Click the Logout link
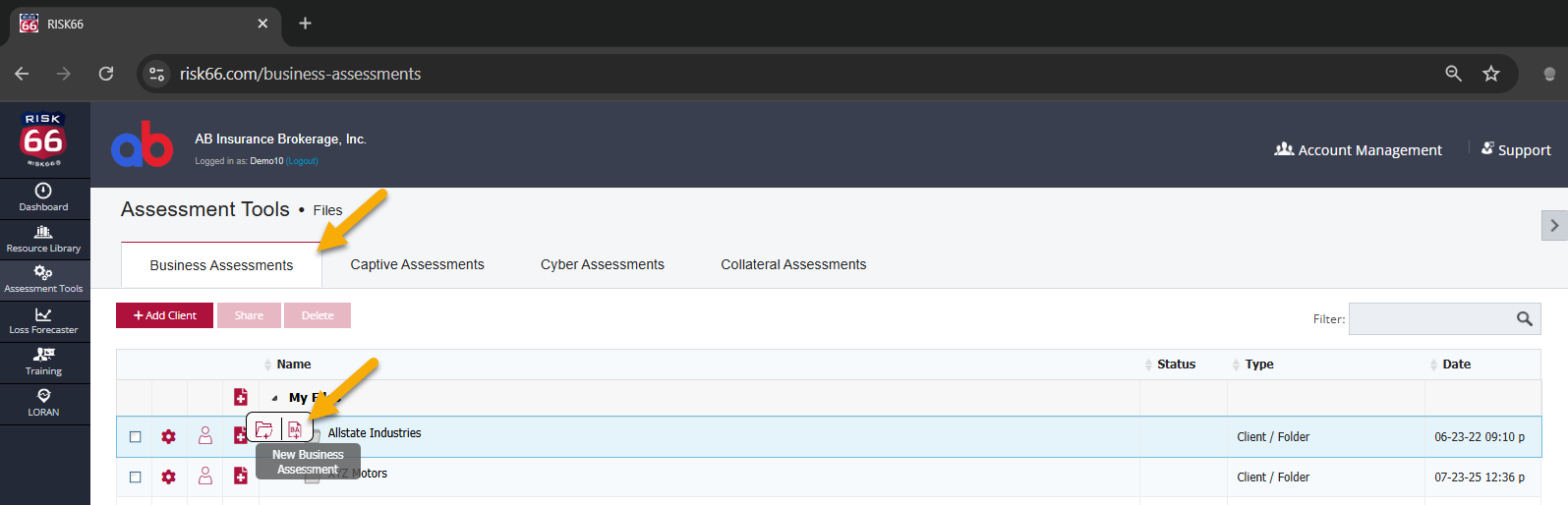Screen dimensions: 1568x505 [302, 161]
